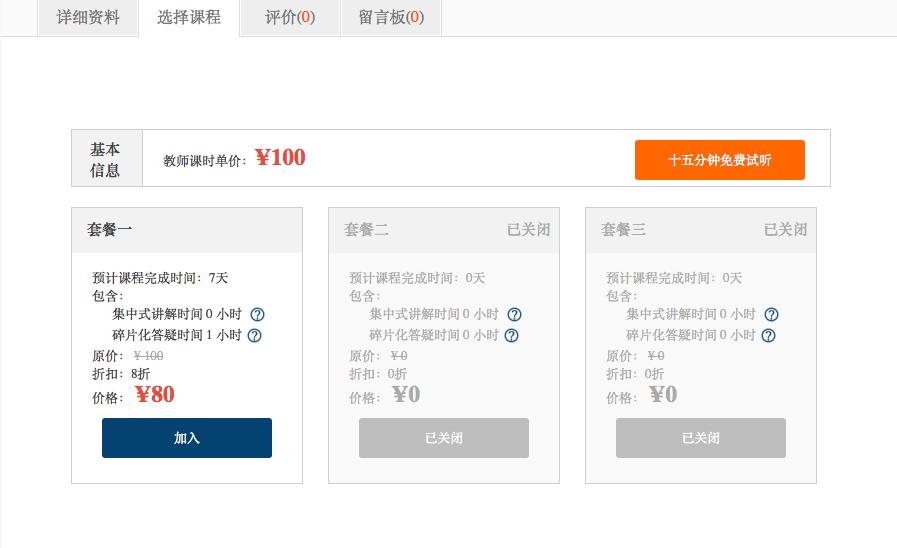
Task: Add 套餐一 with the 加入 button
Action: click(x=187, y=438)
